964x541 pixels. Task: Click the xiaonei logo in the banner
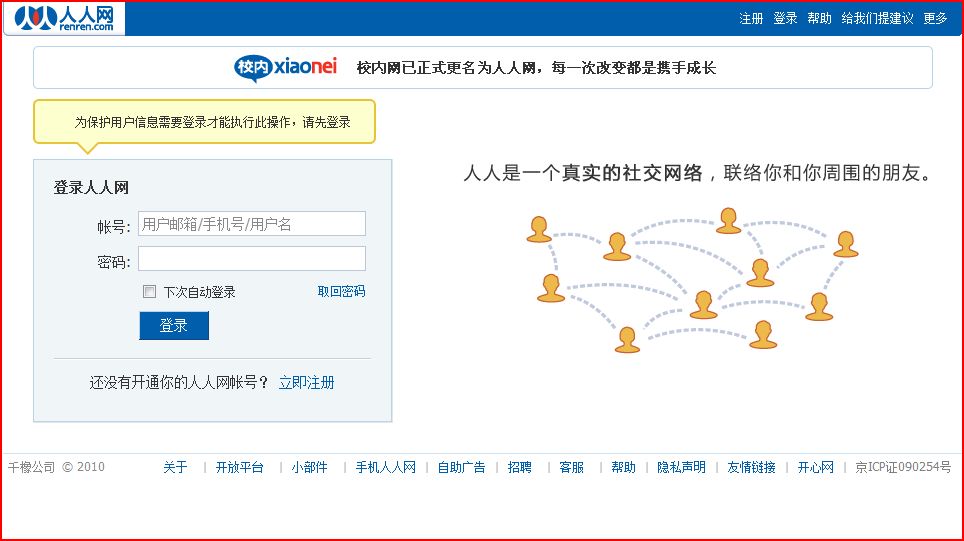point(286,67)
